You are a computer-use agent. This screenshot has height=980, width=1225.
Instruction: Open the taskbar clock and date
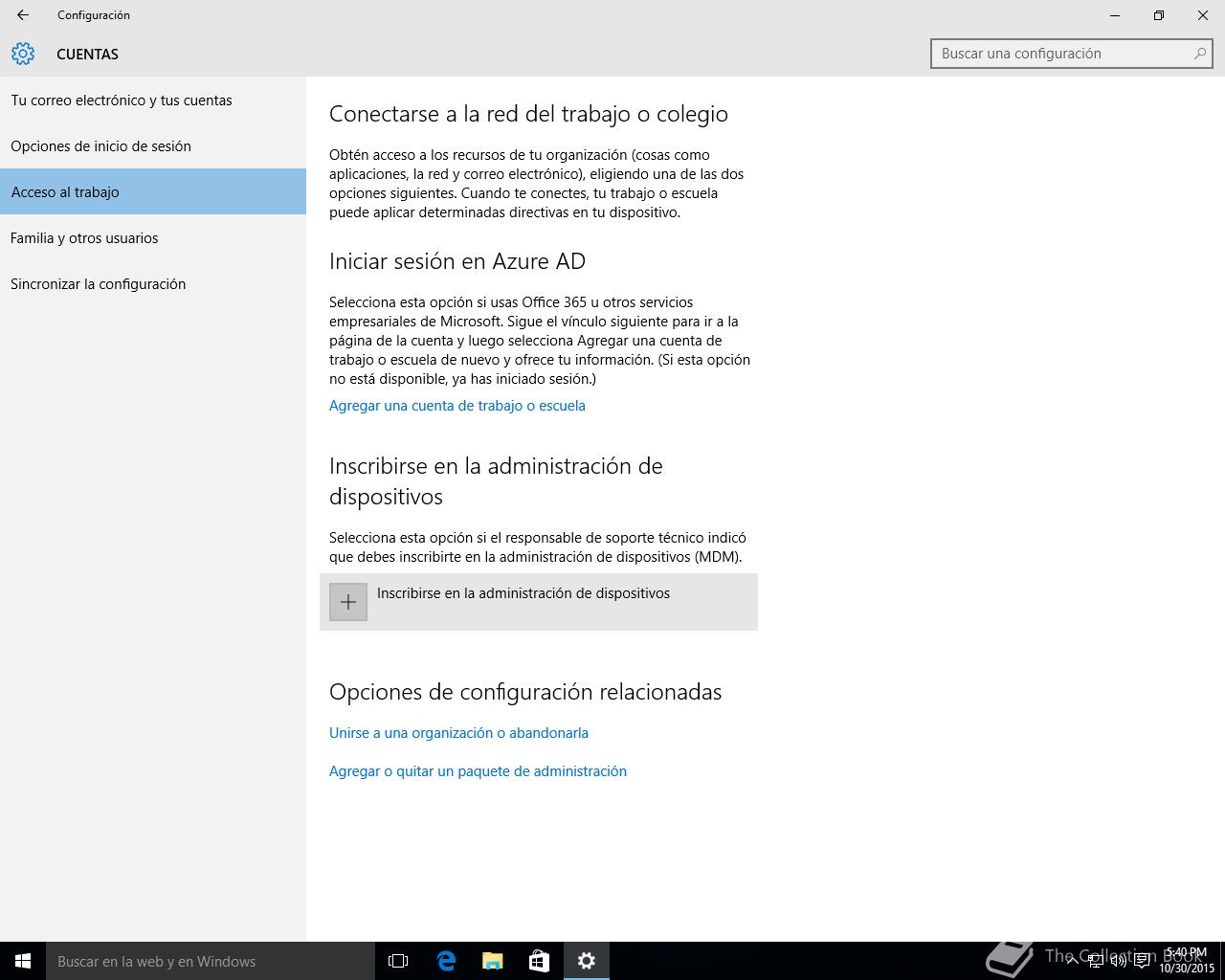point(1187,961)
